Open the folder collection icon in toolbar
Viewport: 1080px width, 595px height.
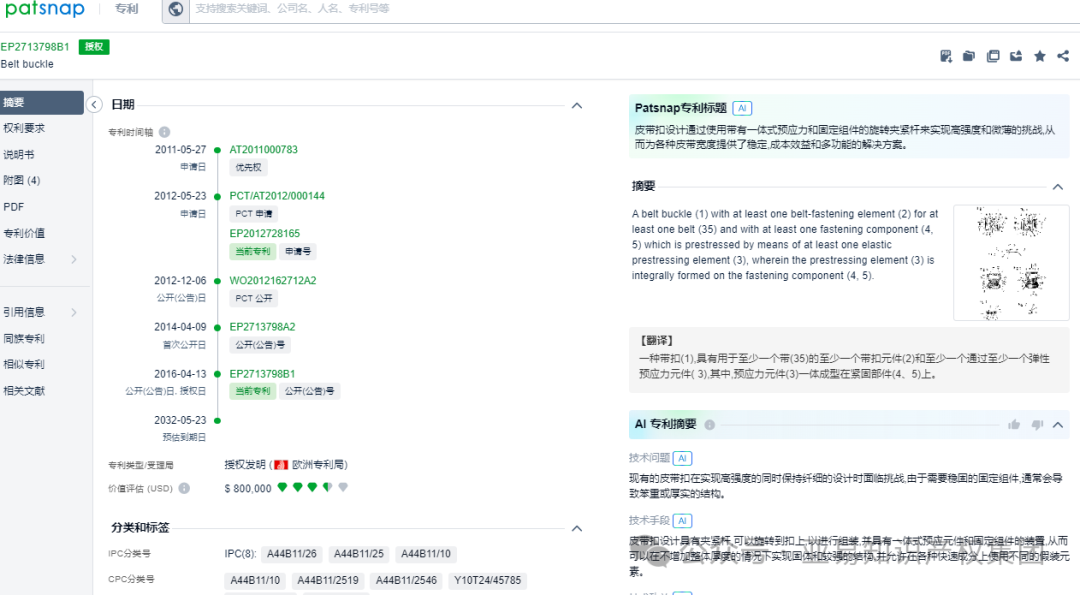(x=969, y=56)
